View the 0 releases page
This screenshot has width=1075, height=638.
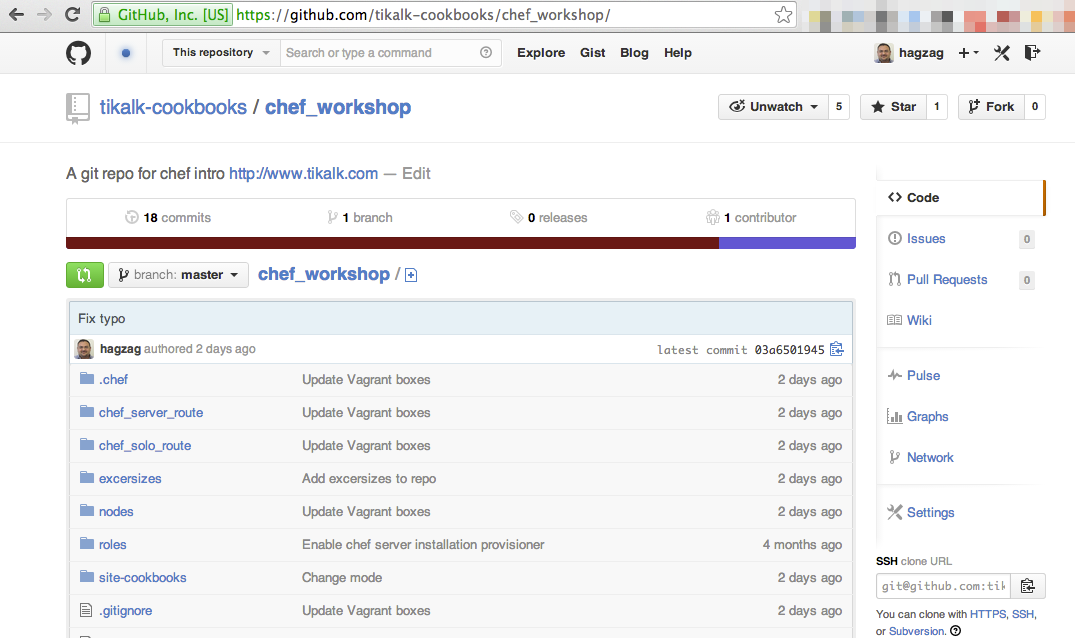click(x=548, y=217)
